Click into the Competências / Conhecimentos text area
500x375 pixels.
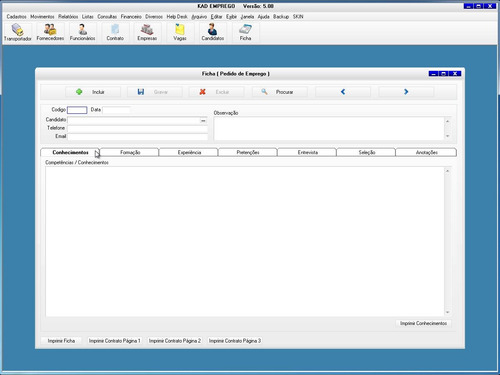[x=245, y=242]
